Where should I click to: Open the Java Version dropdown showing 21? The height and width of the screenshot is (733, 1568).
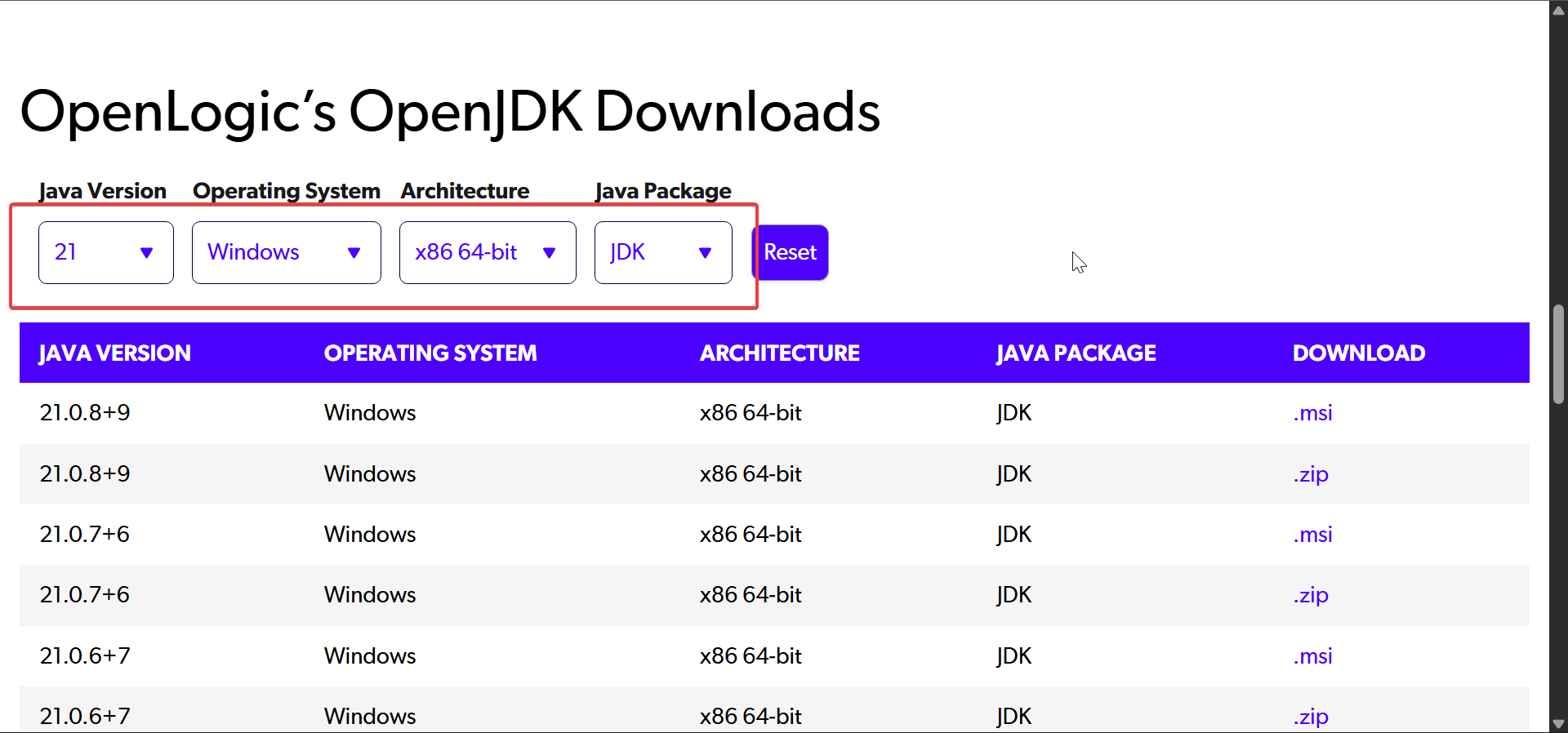(105, 252)
